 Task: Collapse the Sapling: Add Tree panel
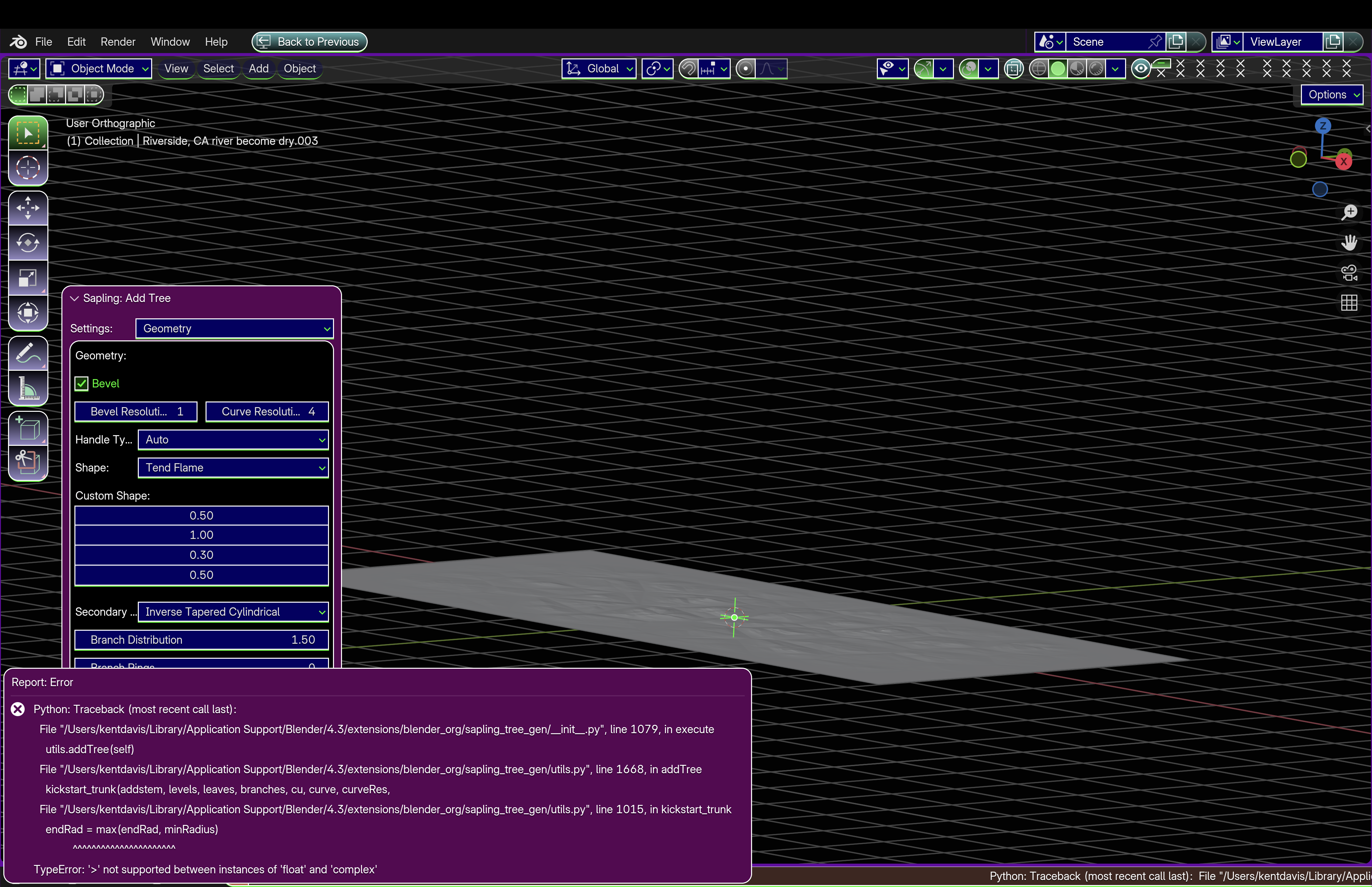point(74,298)
